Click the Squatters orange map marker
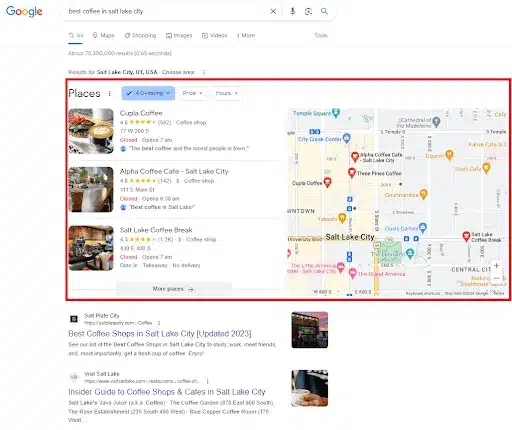 449,155
